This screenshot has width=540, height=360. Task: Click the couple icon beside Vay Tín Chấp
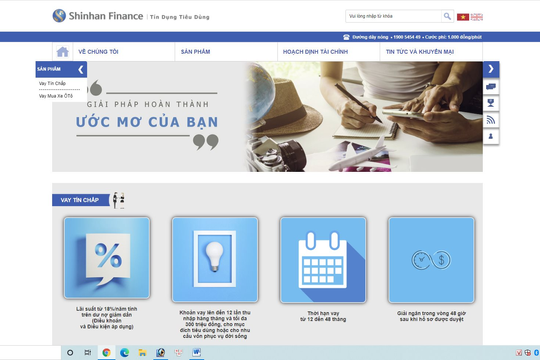(118, 200)
